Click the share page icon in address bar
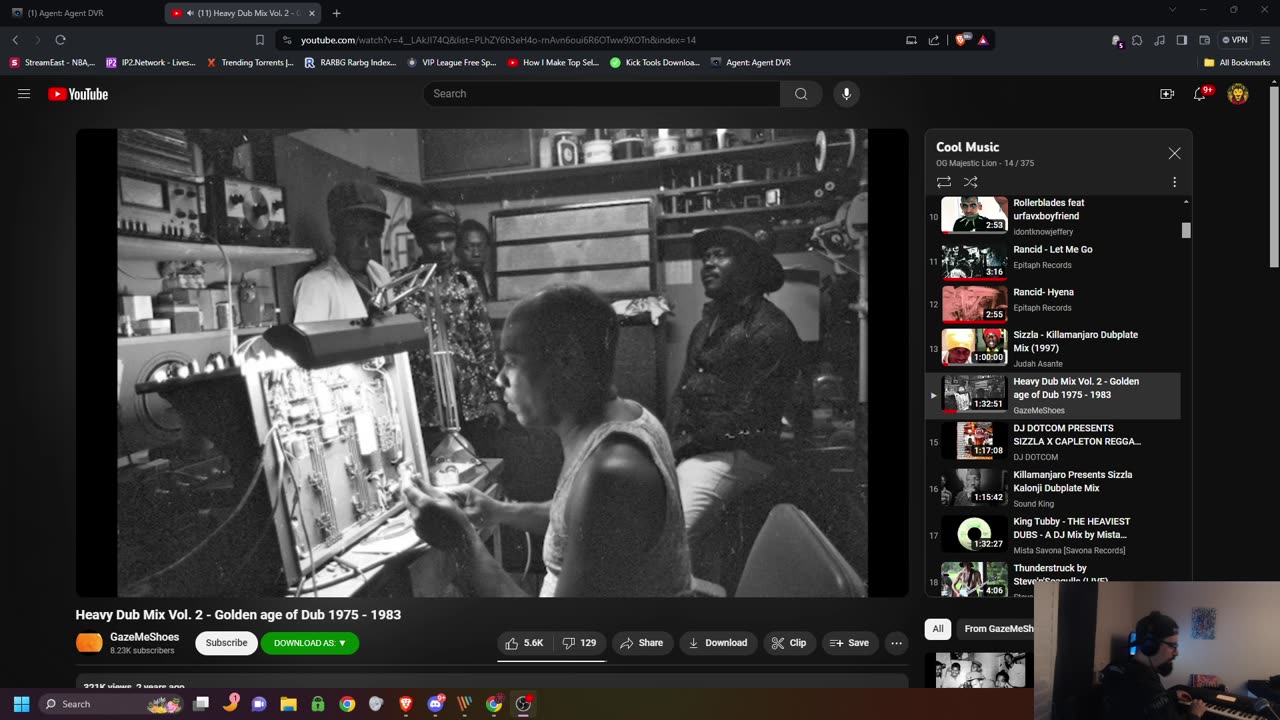1280x720 pixels. click(934, 40)
